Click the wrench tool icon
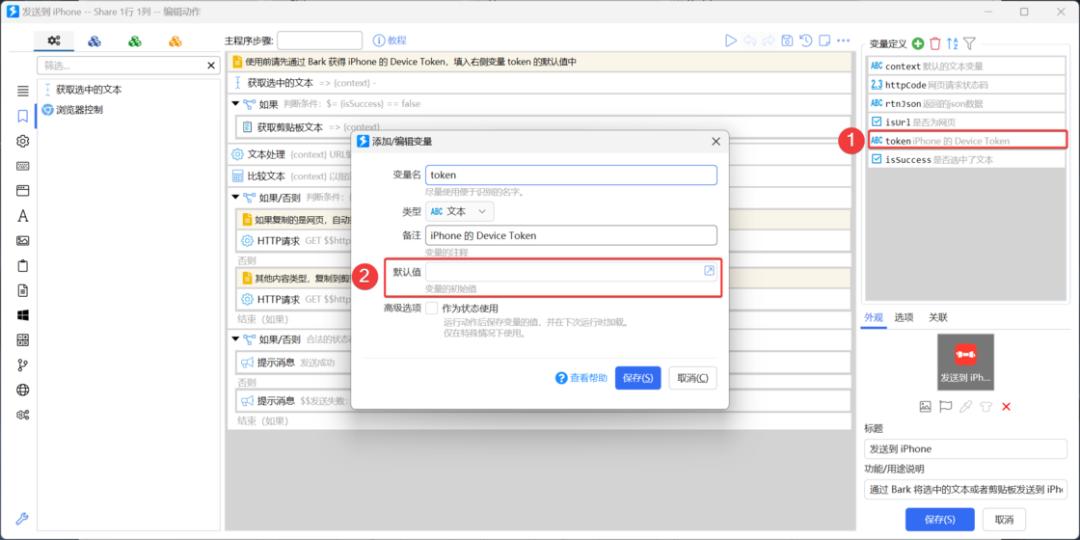Viewport: 1080px width, 540px height. (21, 519)
